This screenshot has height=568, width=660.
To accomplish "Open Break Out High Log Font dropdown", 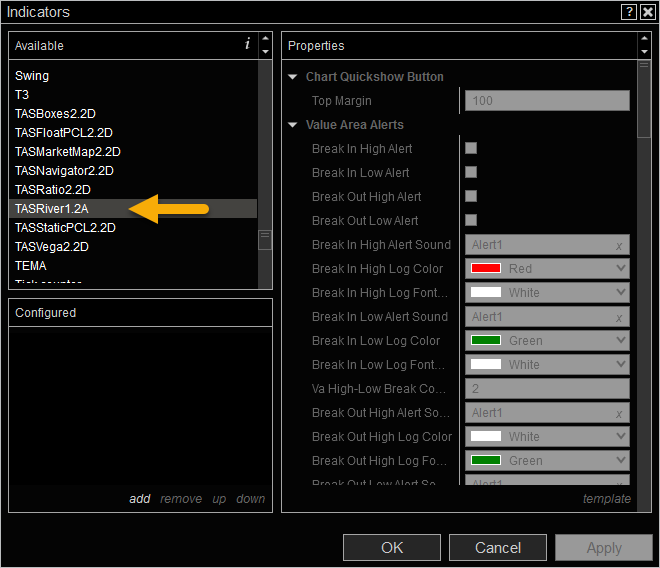I will [547, 461].
